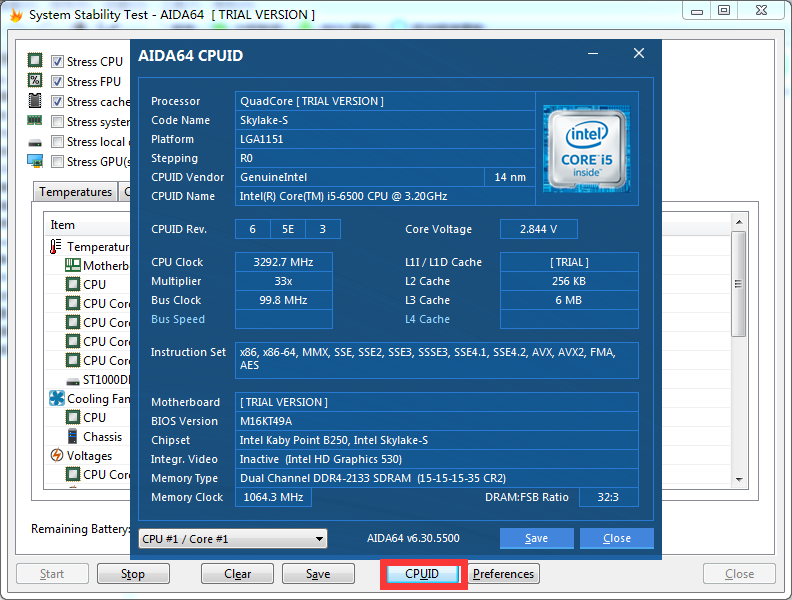This screenshot has height=600, width=792.
Task: Click the ST1000 hard drive icon
Action: point(73,379)
